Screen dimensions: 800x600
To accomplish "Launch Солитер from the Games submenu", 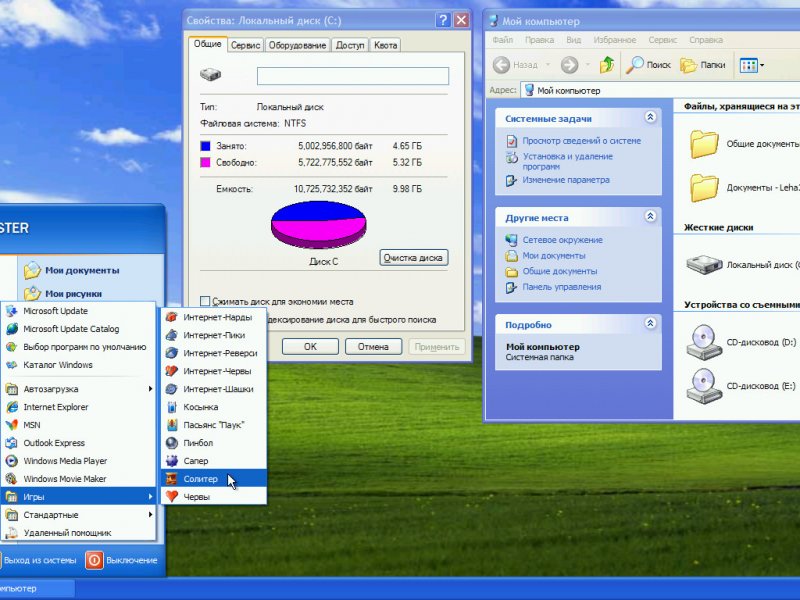I will (x=214, y=479).
